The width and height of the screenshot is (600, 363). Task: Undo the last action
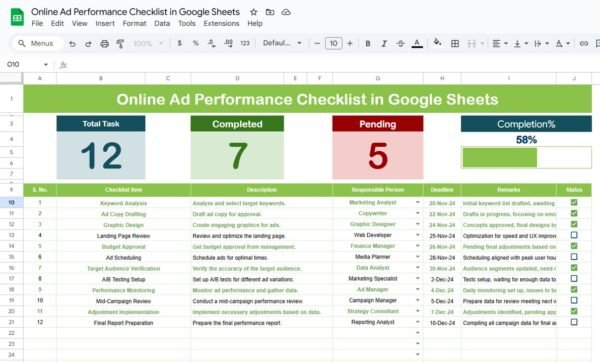[72, 44]
